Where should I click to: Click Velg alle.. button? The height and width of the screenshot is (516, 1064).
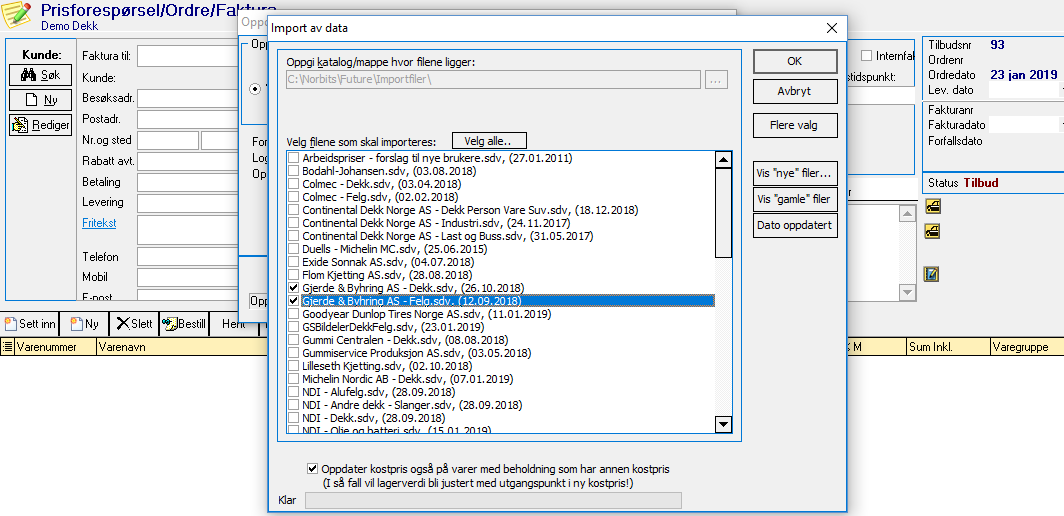pos(489,141)
